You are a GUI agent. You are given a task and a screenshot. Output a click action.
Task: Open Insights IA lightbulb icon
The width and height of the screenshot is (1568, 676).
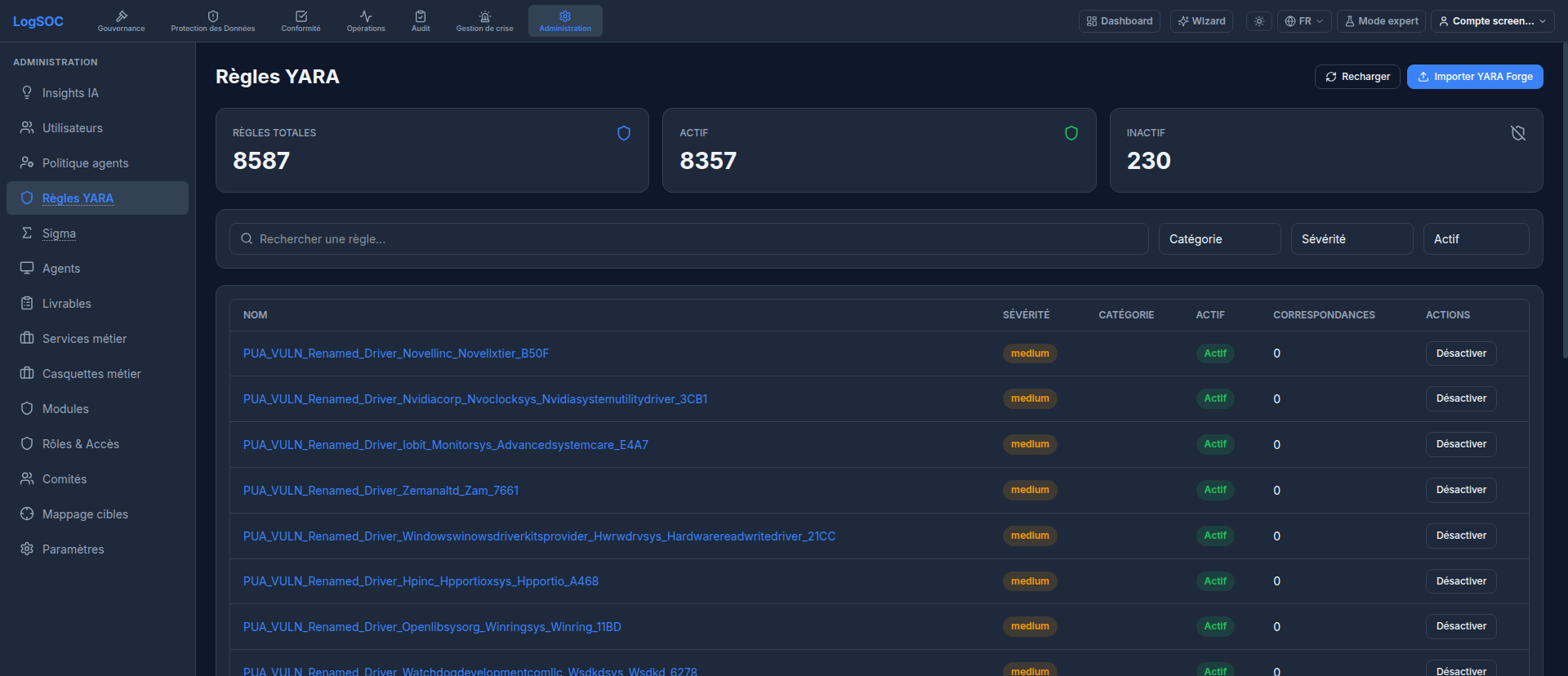coord(27,92)
